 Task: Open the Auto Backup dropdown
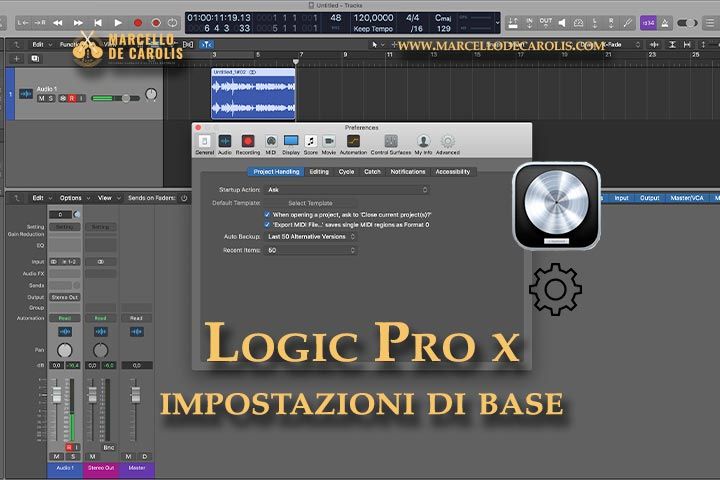311,237
